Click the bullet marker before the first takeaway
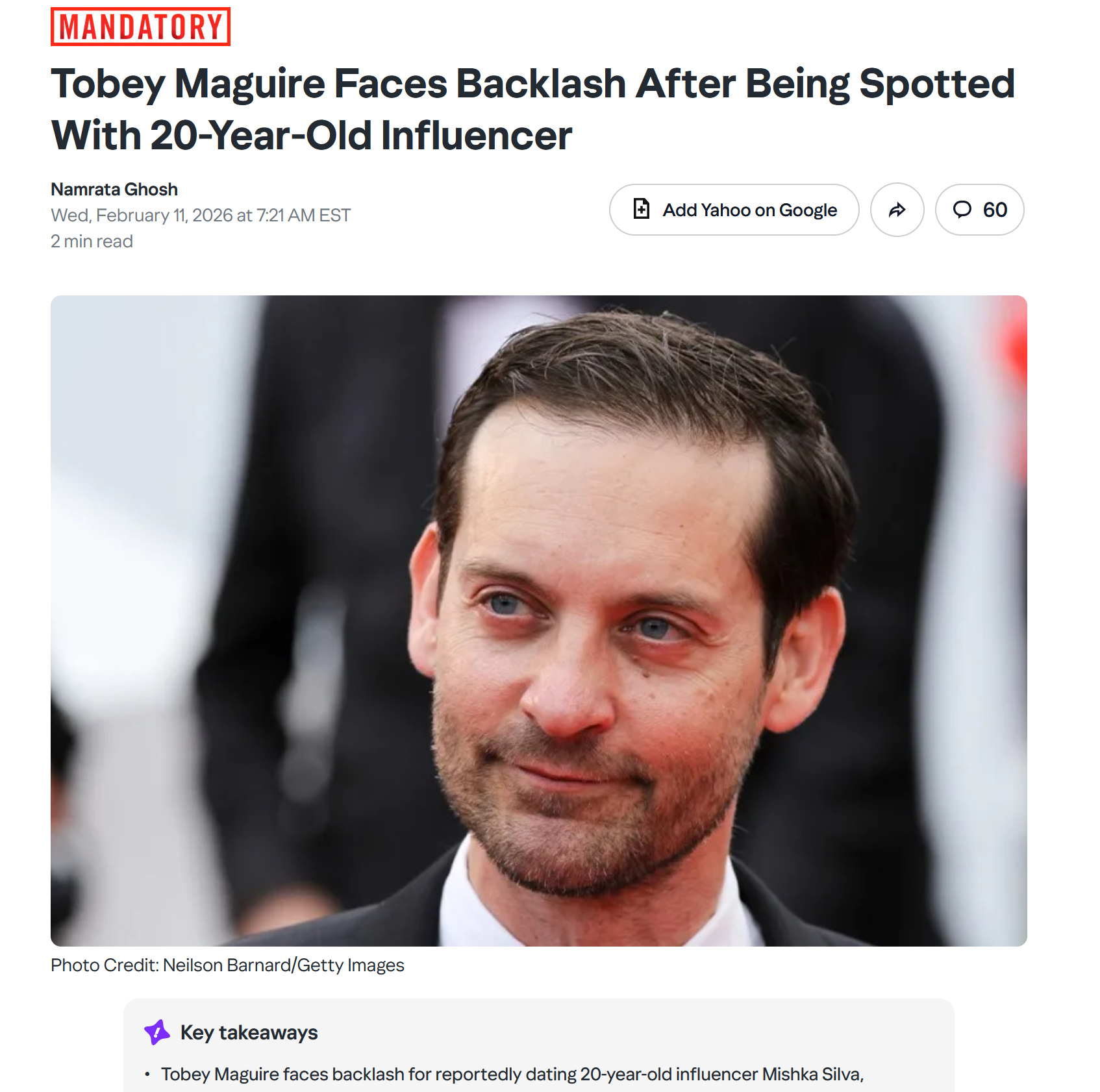 [147, 1074]
